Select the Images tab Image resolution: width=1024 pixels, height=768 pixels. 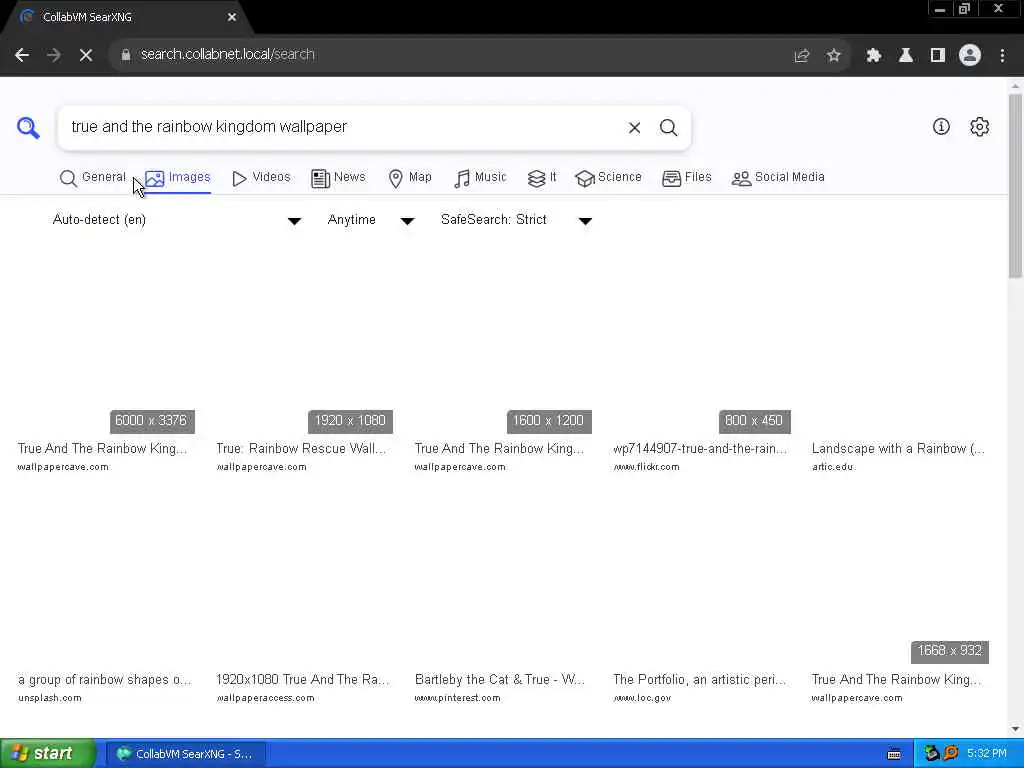(x=178, y=178)
